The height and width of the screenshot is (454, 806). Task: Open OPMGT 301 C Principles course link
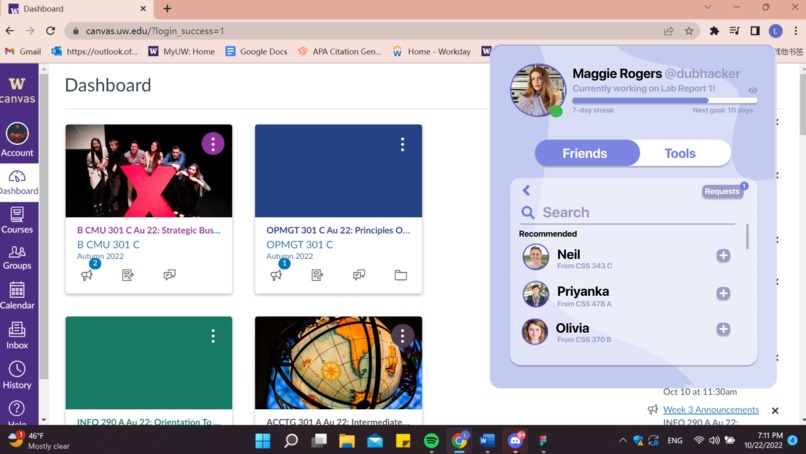(338, 230)
